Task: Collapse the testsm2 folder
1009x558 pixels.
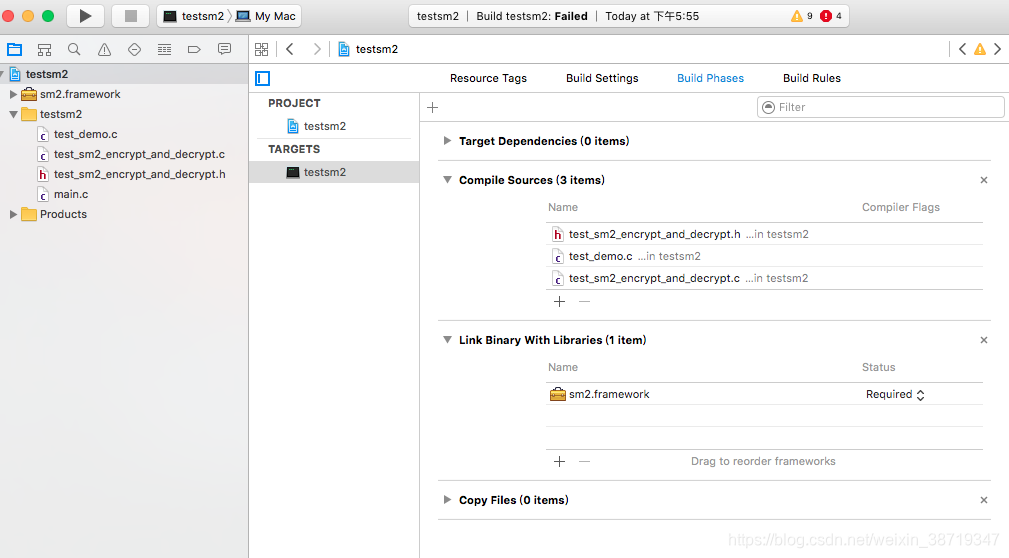Action: pos(13,114)
